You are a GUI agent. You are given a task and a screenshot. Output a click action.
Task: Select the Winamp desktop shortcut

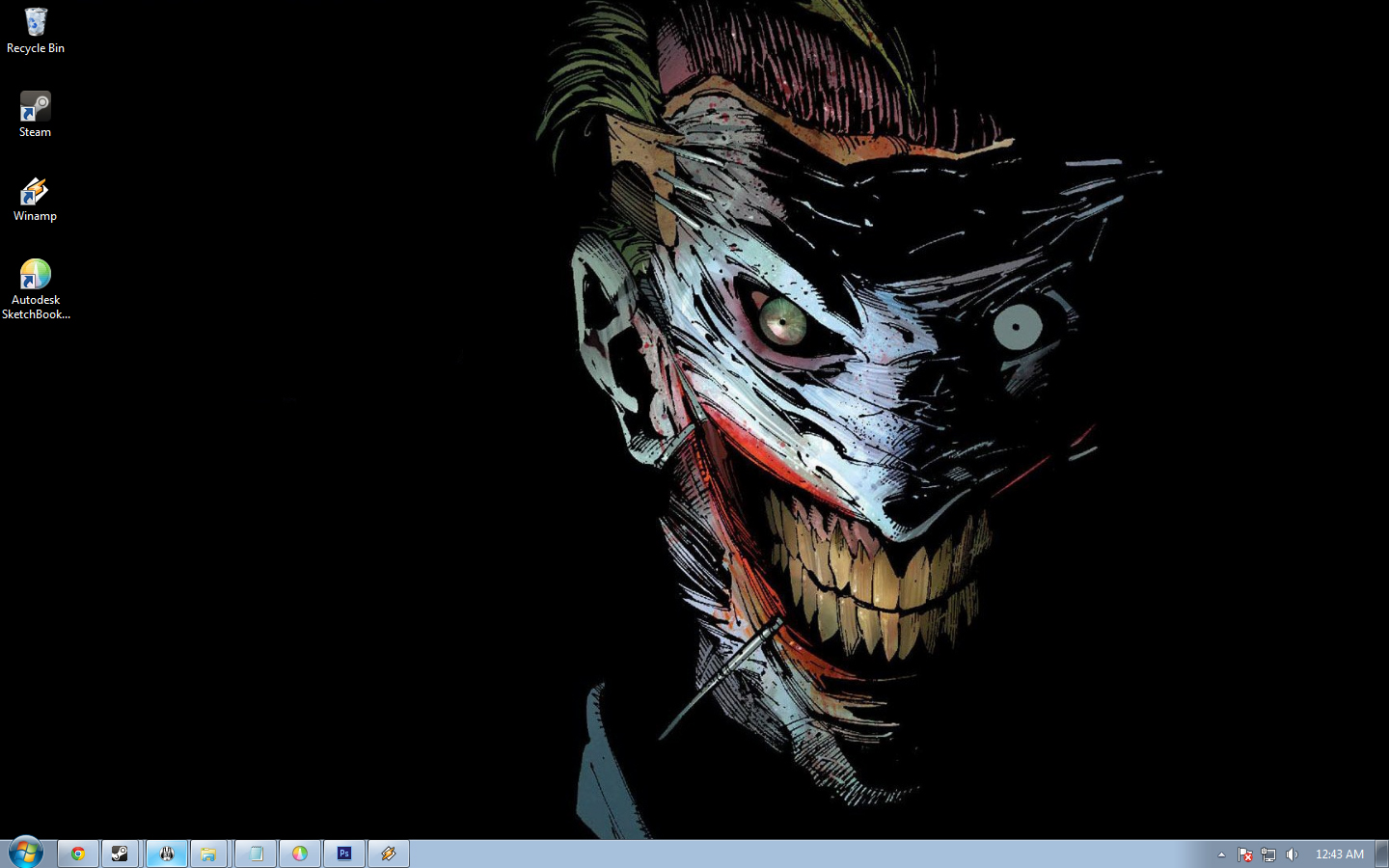click(35, 199)
